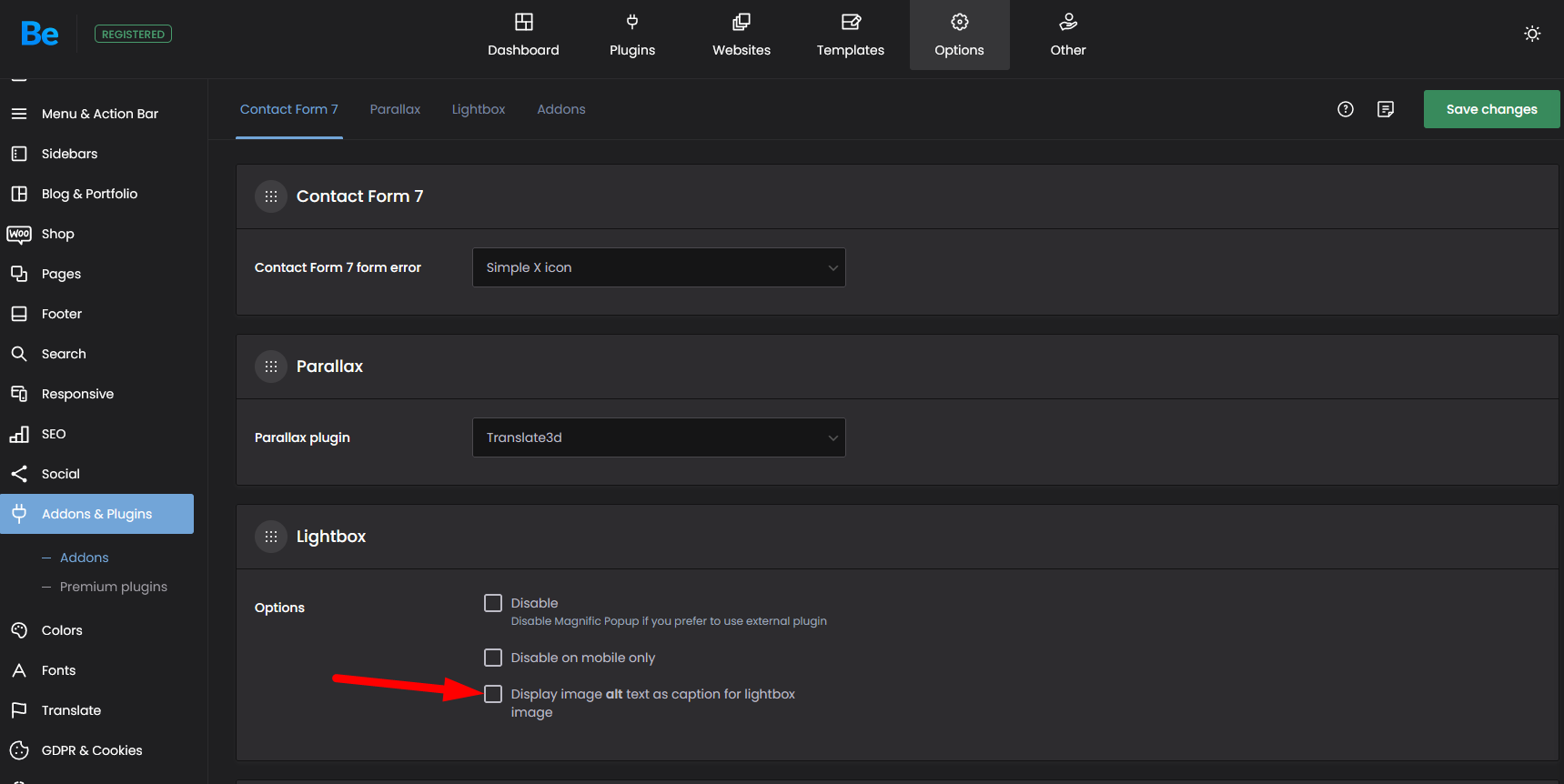1564x784 pixels.
Task: Click the Addons & Plugins plug icon
Action: (19, 514)
